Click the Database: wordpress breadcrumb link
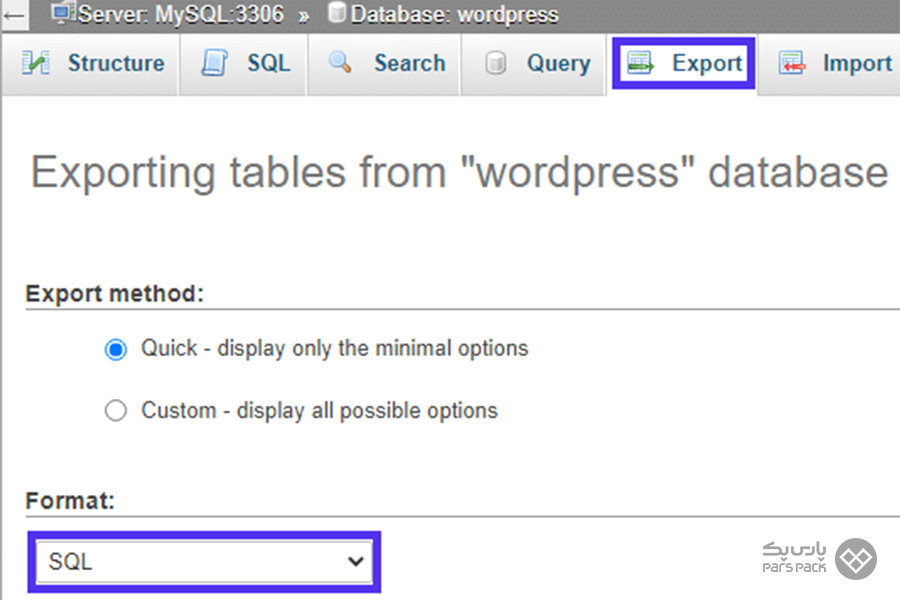Screen dimensions: 900x600 click(x=453, y=14)
